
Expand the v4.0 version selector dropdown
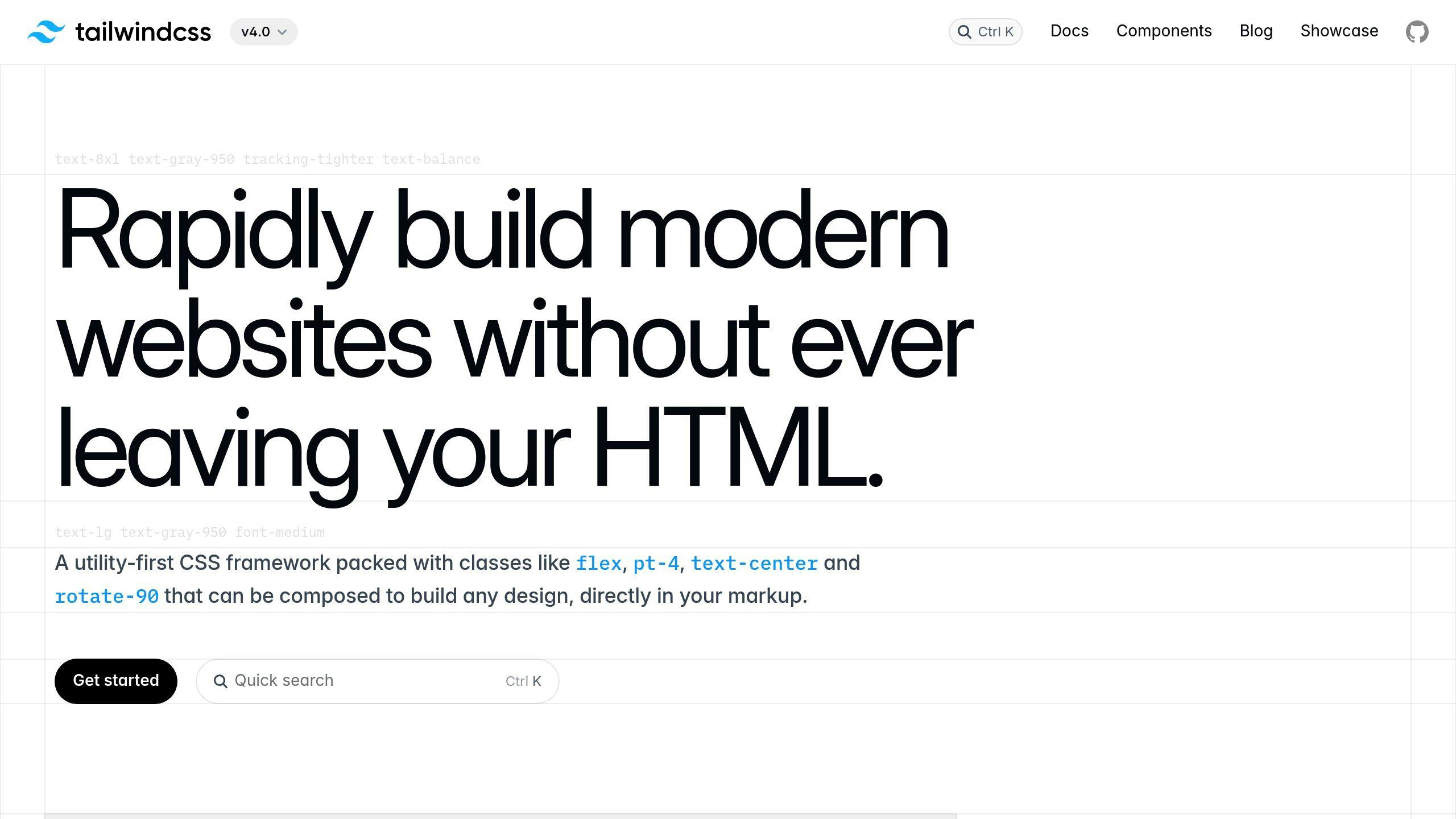(x=263, y=32)
